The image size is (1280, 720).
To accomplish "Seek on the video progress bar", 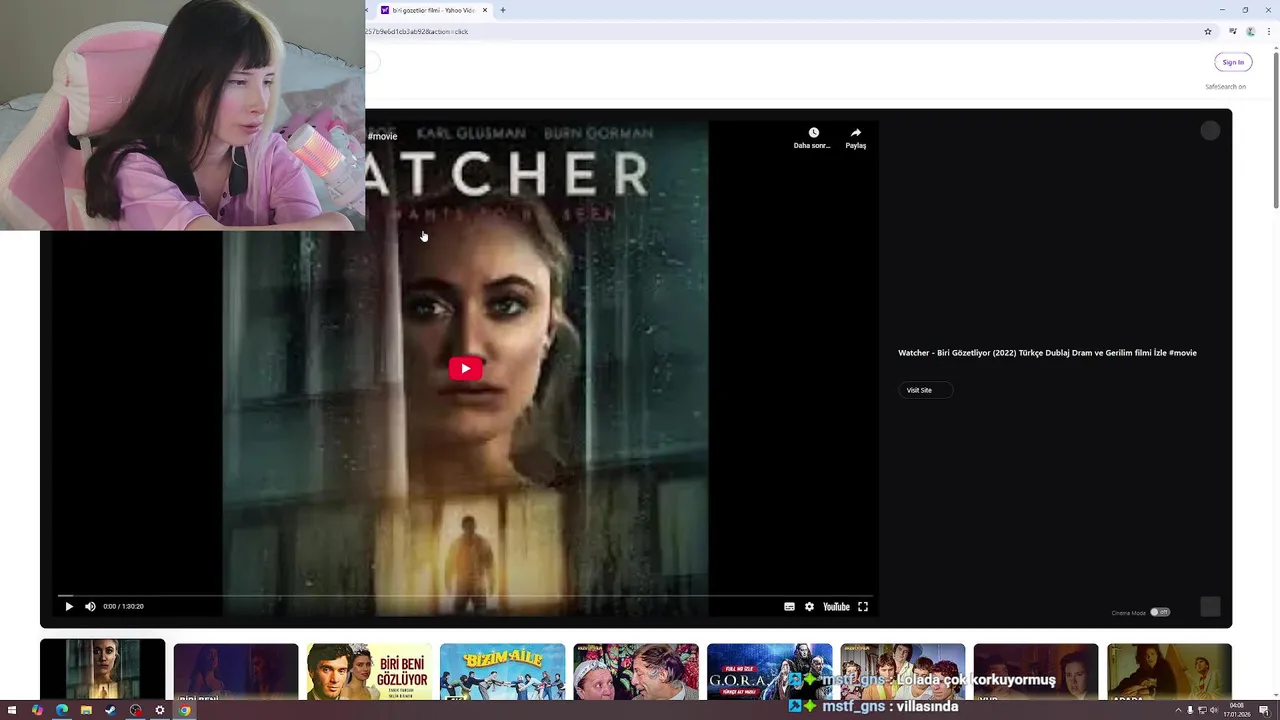I will tap(465, 595).
